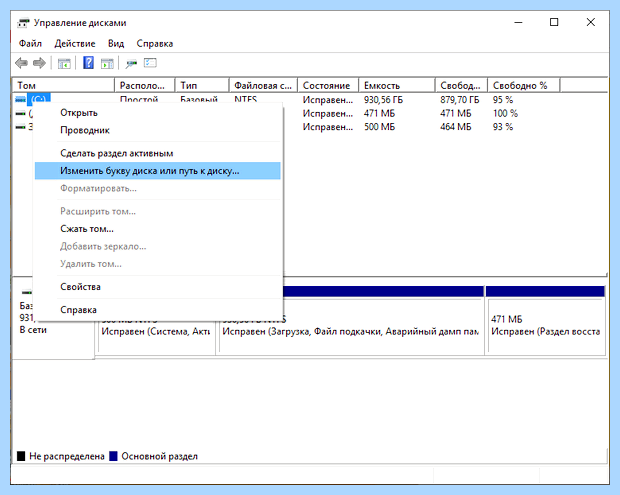
Task: Sort by the Свободно % column header
Action: point(524,85)
